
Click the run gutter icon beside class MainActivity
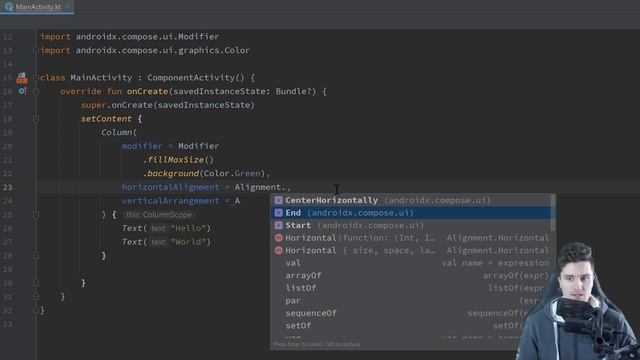[x=22, y=78]
